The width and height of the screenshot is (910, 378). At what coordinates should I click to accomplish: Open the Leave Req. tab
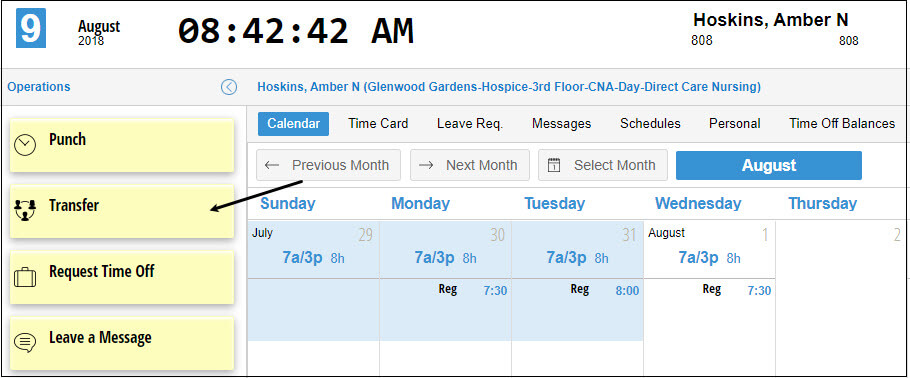pos(470,124)
